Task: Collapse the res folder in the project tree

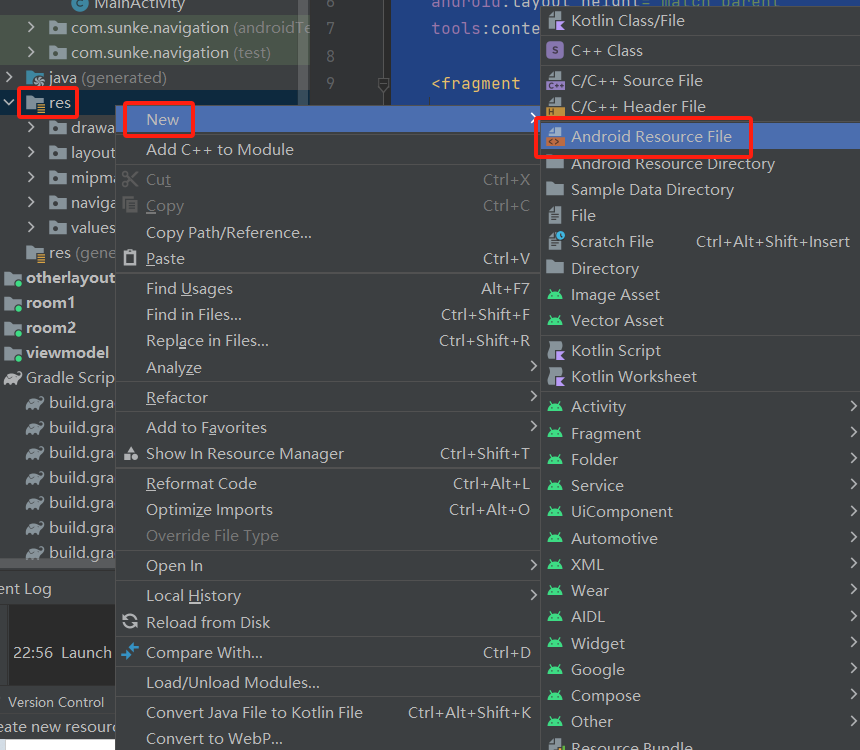Action: point(10,102)
